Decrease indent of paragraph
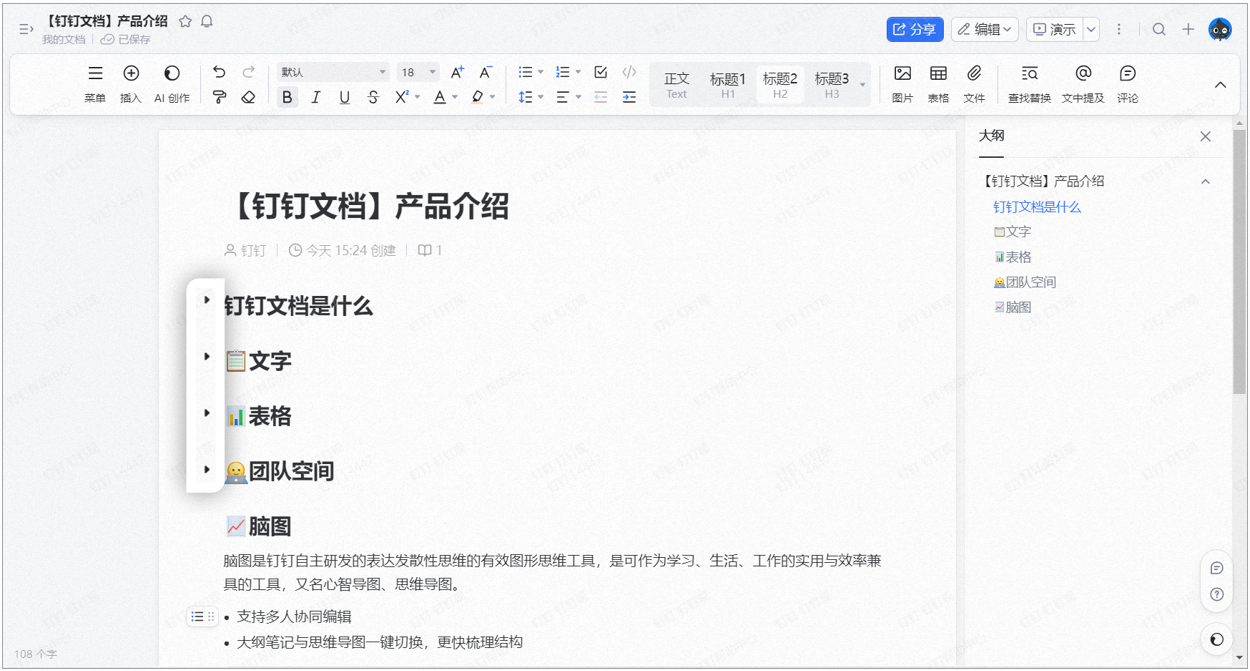 point(600,97)
